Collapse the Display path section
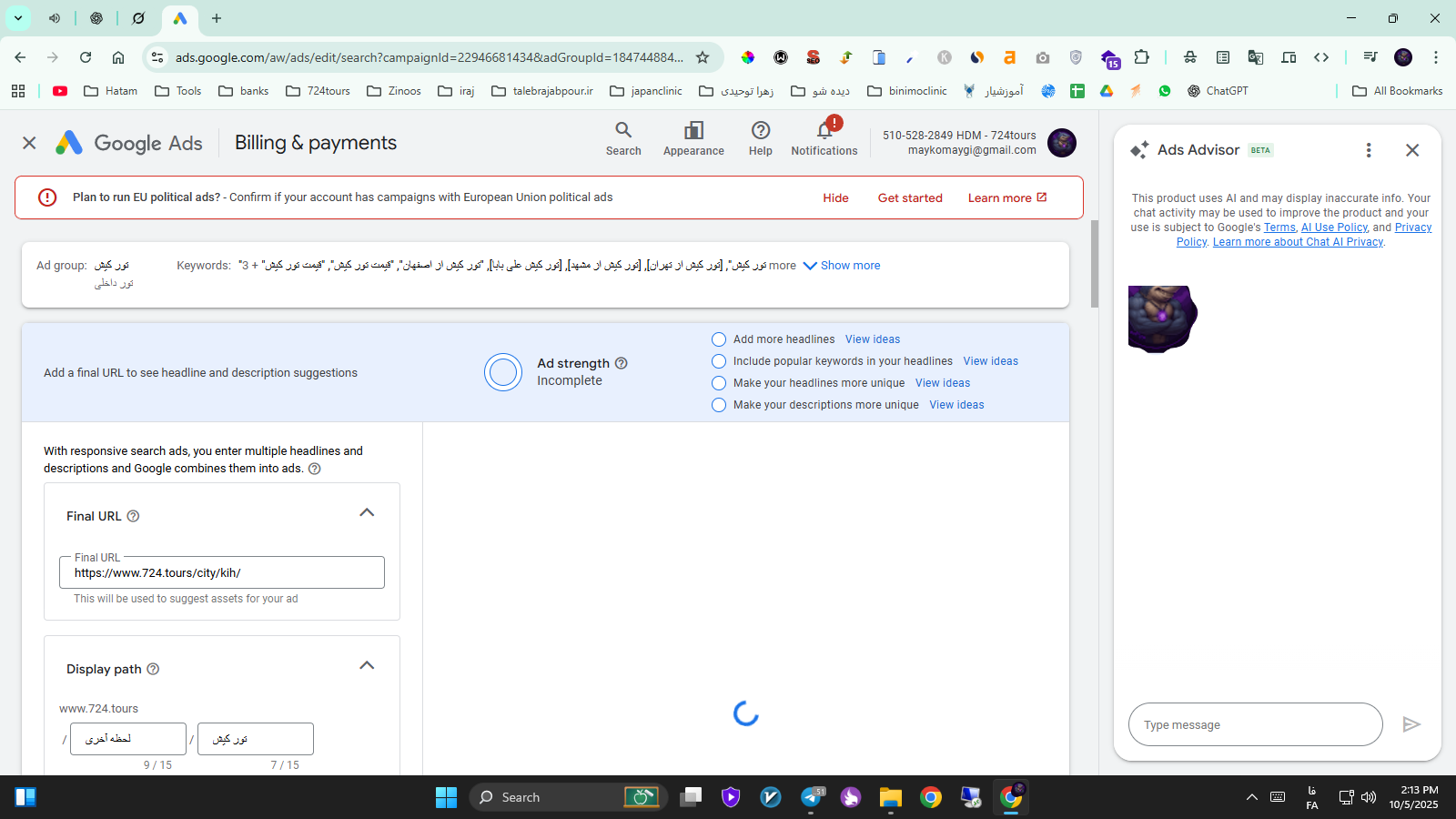 click(x=367, y=666)
